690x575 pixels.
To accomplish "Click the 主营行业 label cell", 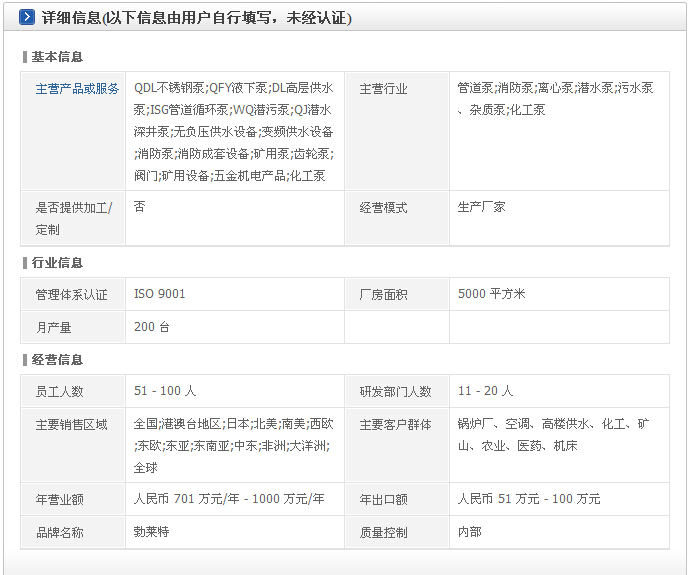I will coord(384,89).
